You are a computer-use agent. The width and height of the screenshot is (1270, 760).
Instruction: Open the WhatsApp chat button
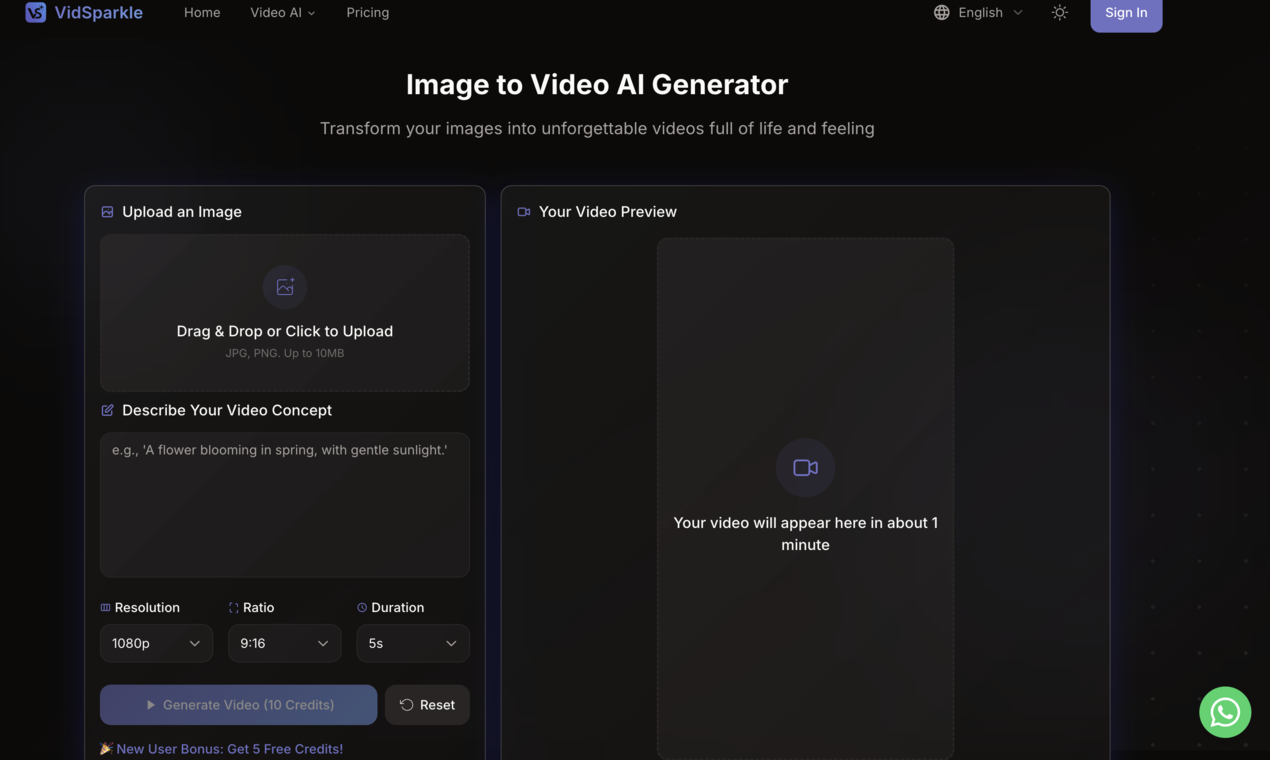(1225, 712)
